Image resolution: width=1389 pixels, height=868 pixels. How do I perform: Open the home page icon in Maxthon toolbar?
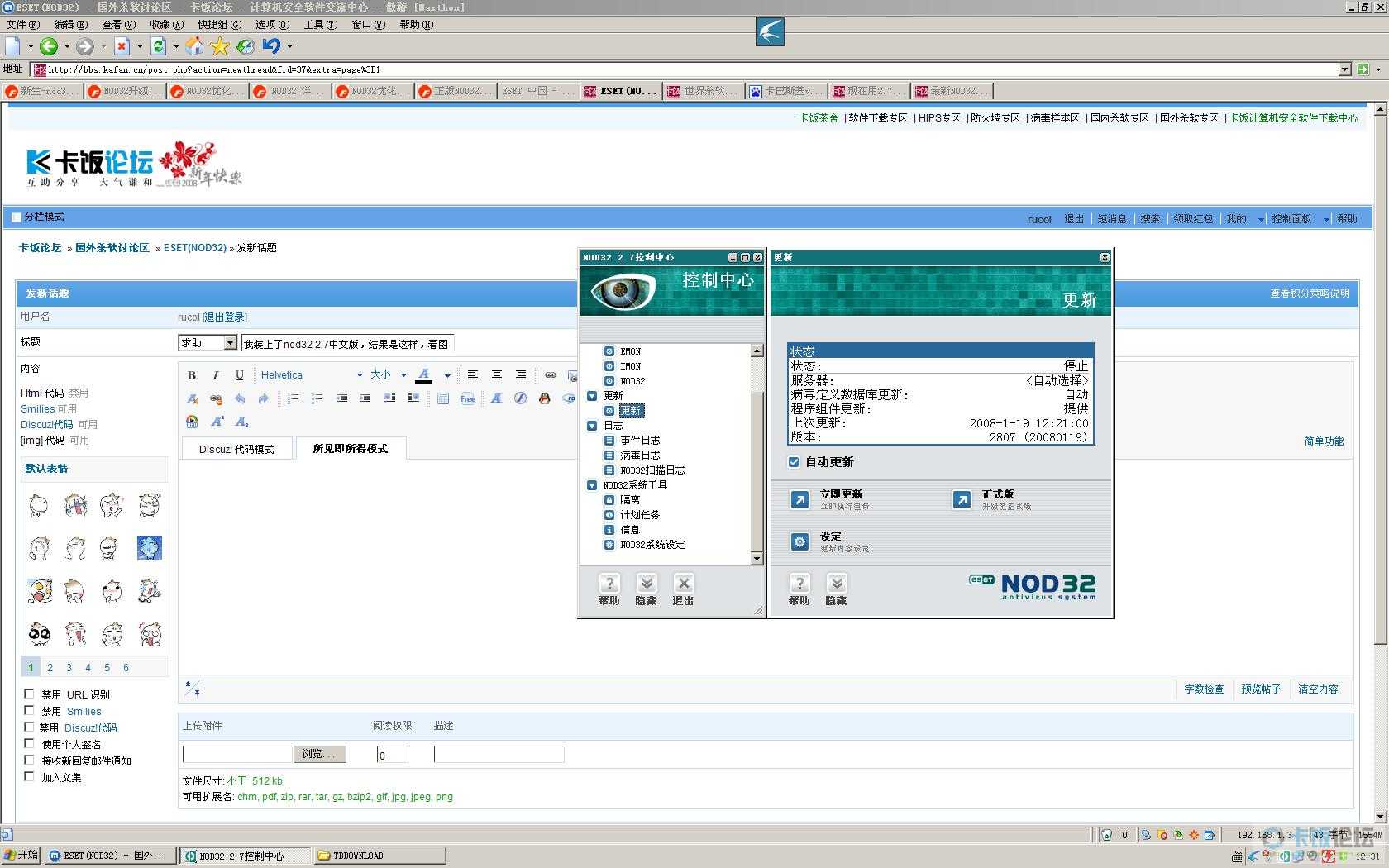[x=194, y=46]
